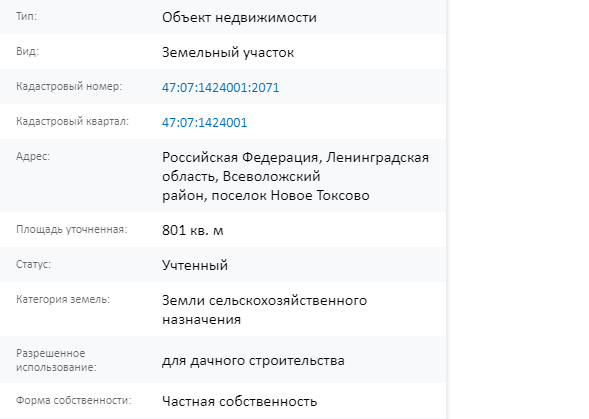Click 'для дачного строительства' value
This screenshot has width=589, height=419.
[x=253, y=360]
